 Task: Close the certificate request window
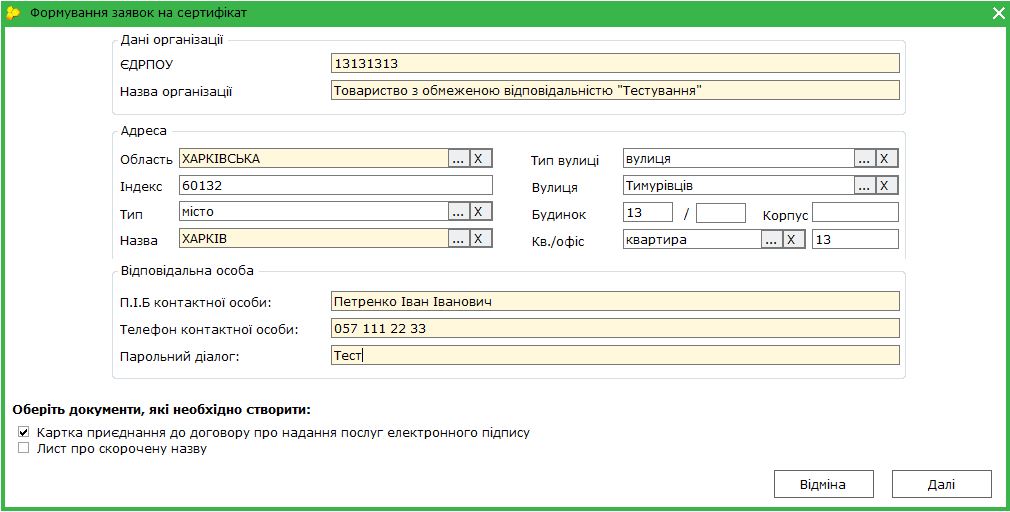[998, 12]
